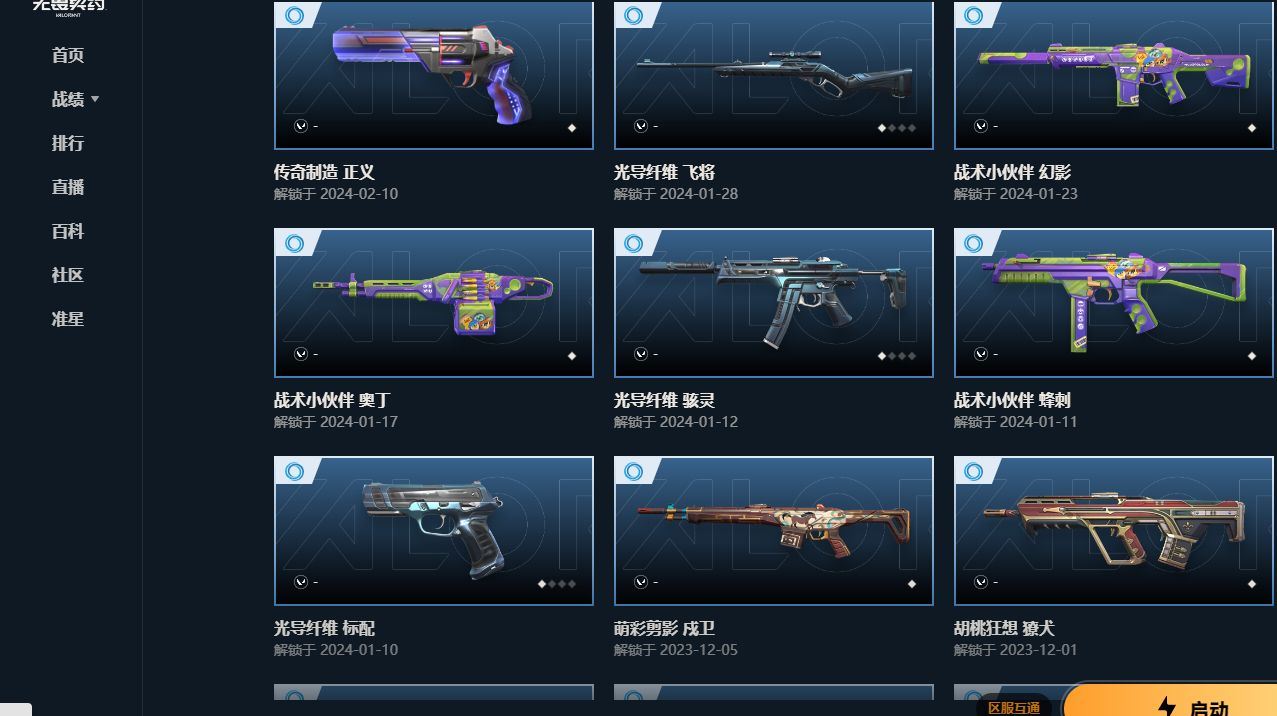Click the 传奇制造 正义 skin title
1277x716 pixels.
click(324, 172)
